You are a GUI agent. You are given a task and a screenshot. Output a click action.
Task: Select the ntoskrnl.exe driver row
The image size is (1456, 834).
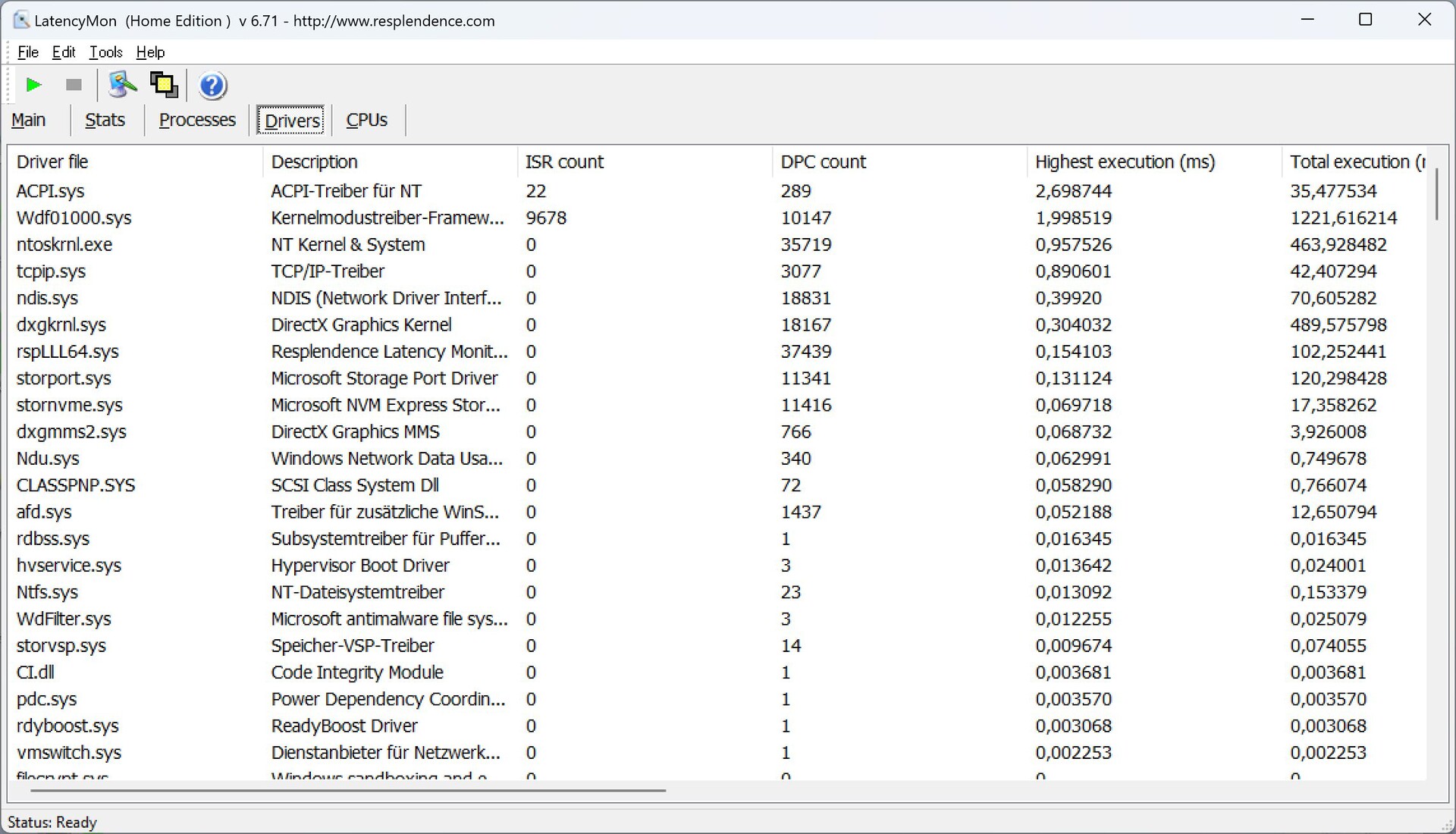point(717,245)
